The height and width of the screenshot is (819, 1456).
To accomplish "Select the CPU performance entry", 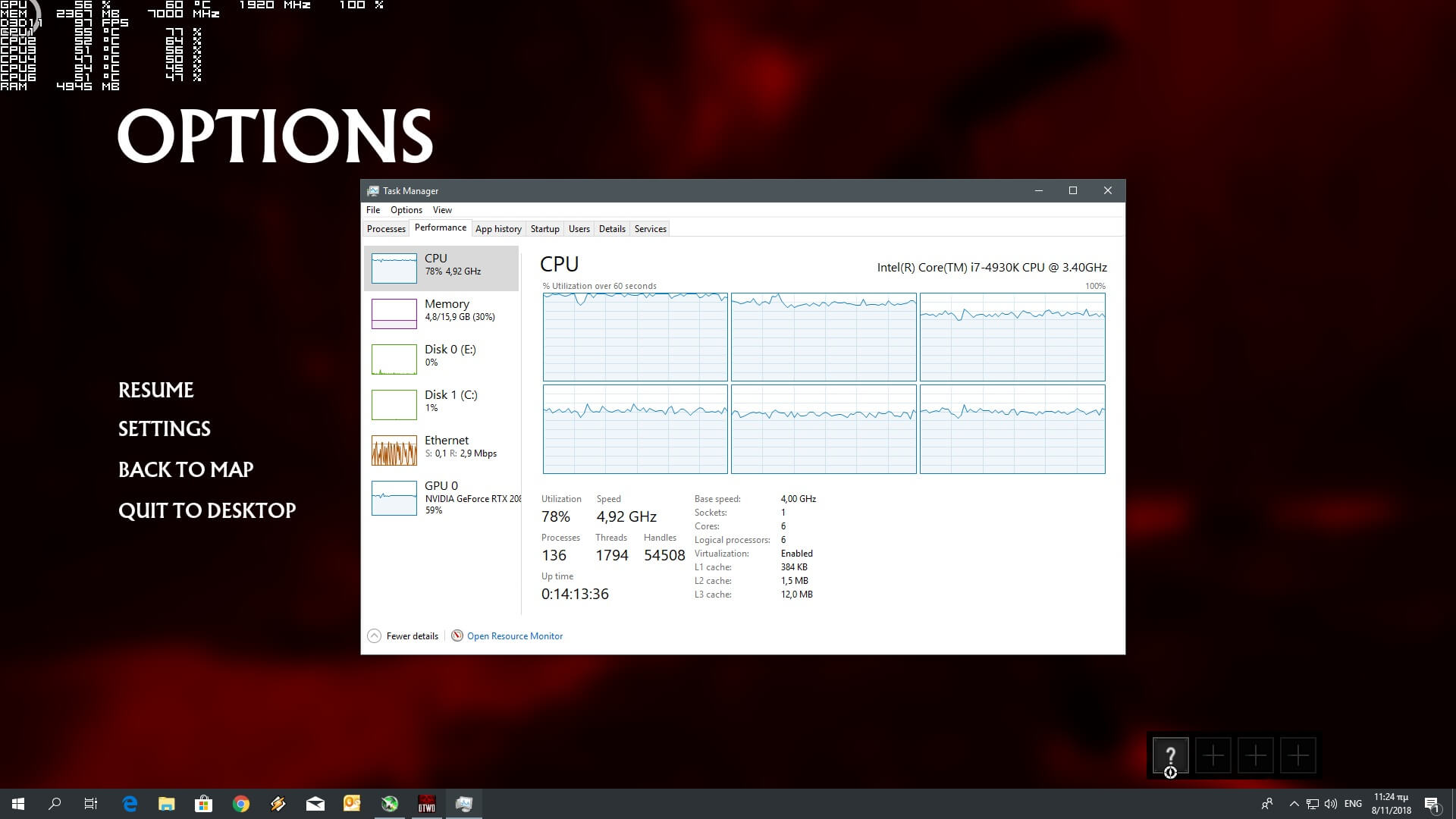I will [x=441, y=267].
